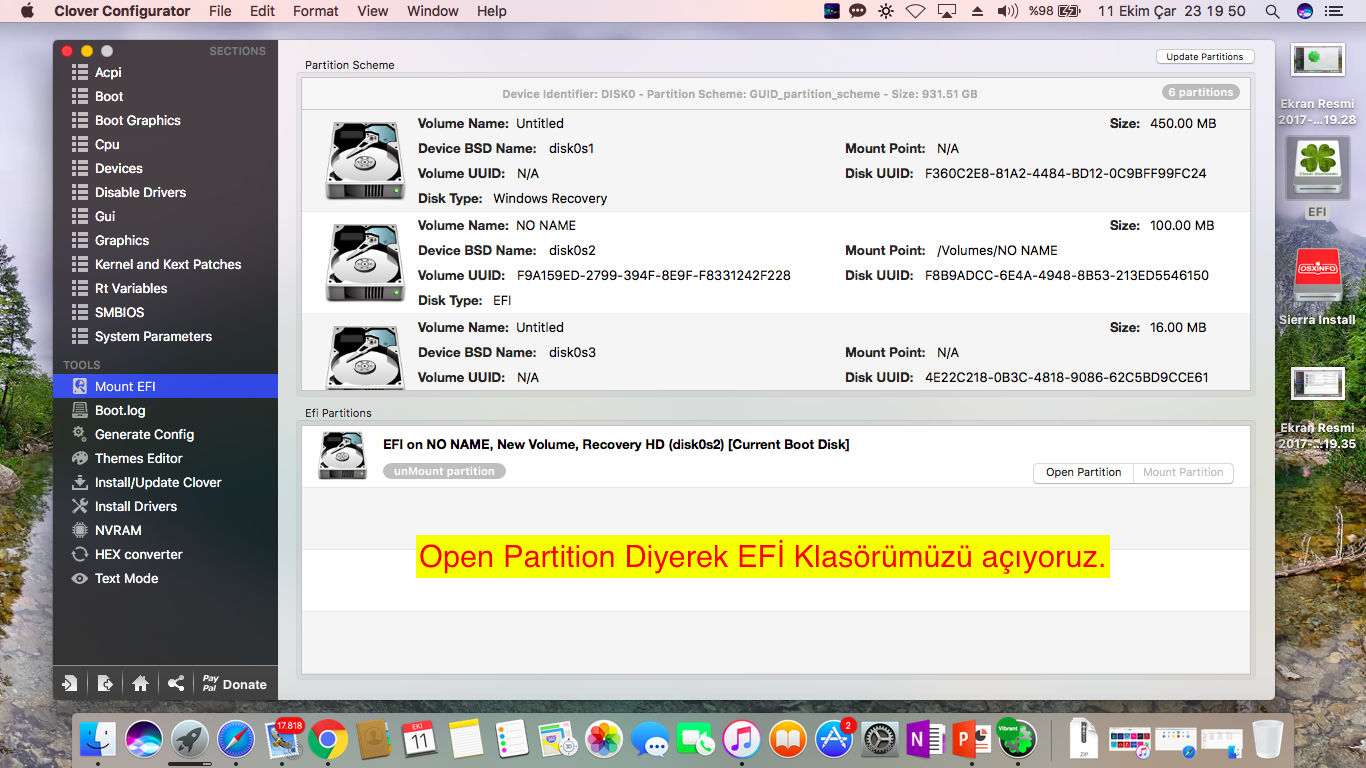The image size is (1366, 768).
Task: Click the unMount partition button
Action: pos(444,471)
